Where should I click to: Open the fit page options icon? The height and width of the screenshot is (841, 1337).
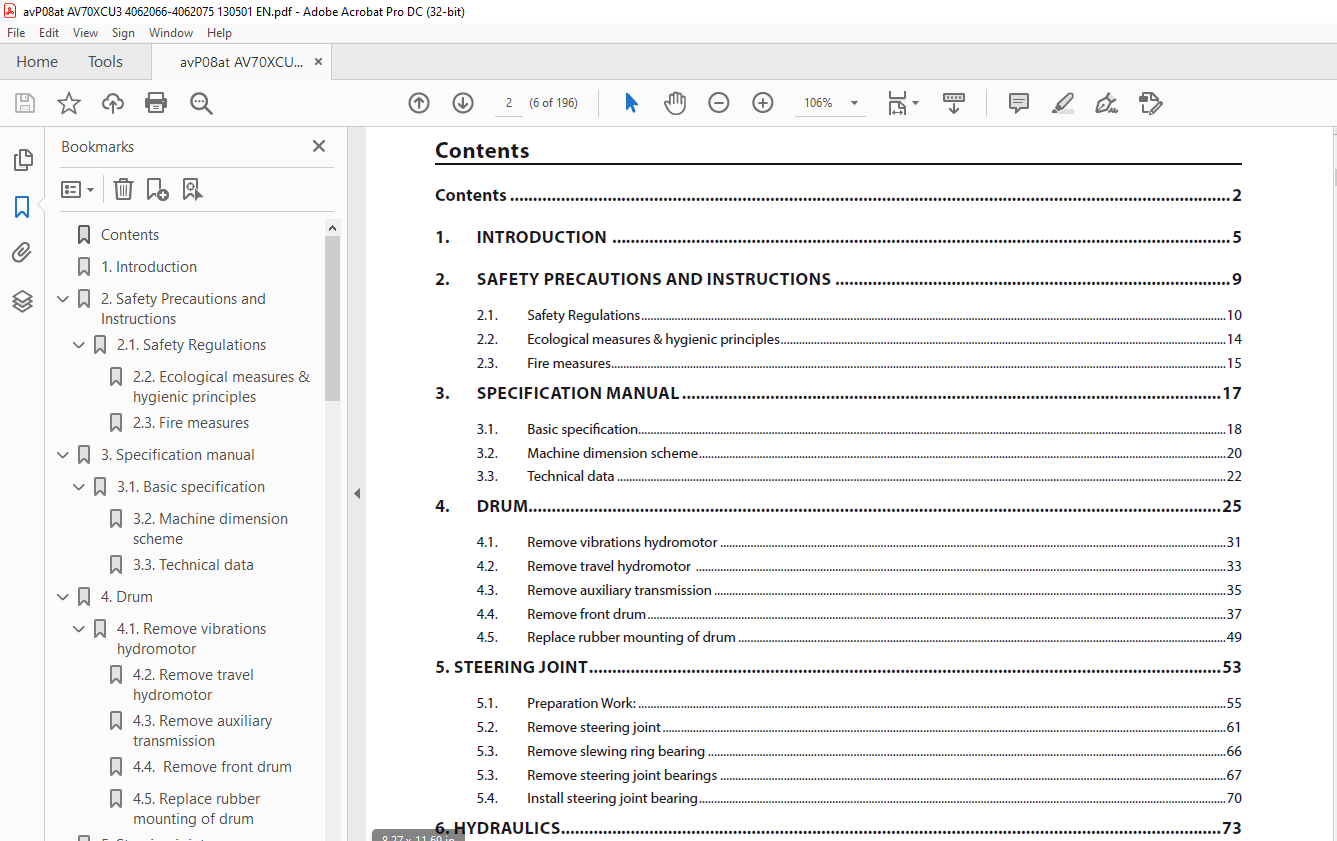pyautogui.click(x=903, y=103)
